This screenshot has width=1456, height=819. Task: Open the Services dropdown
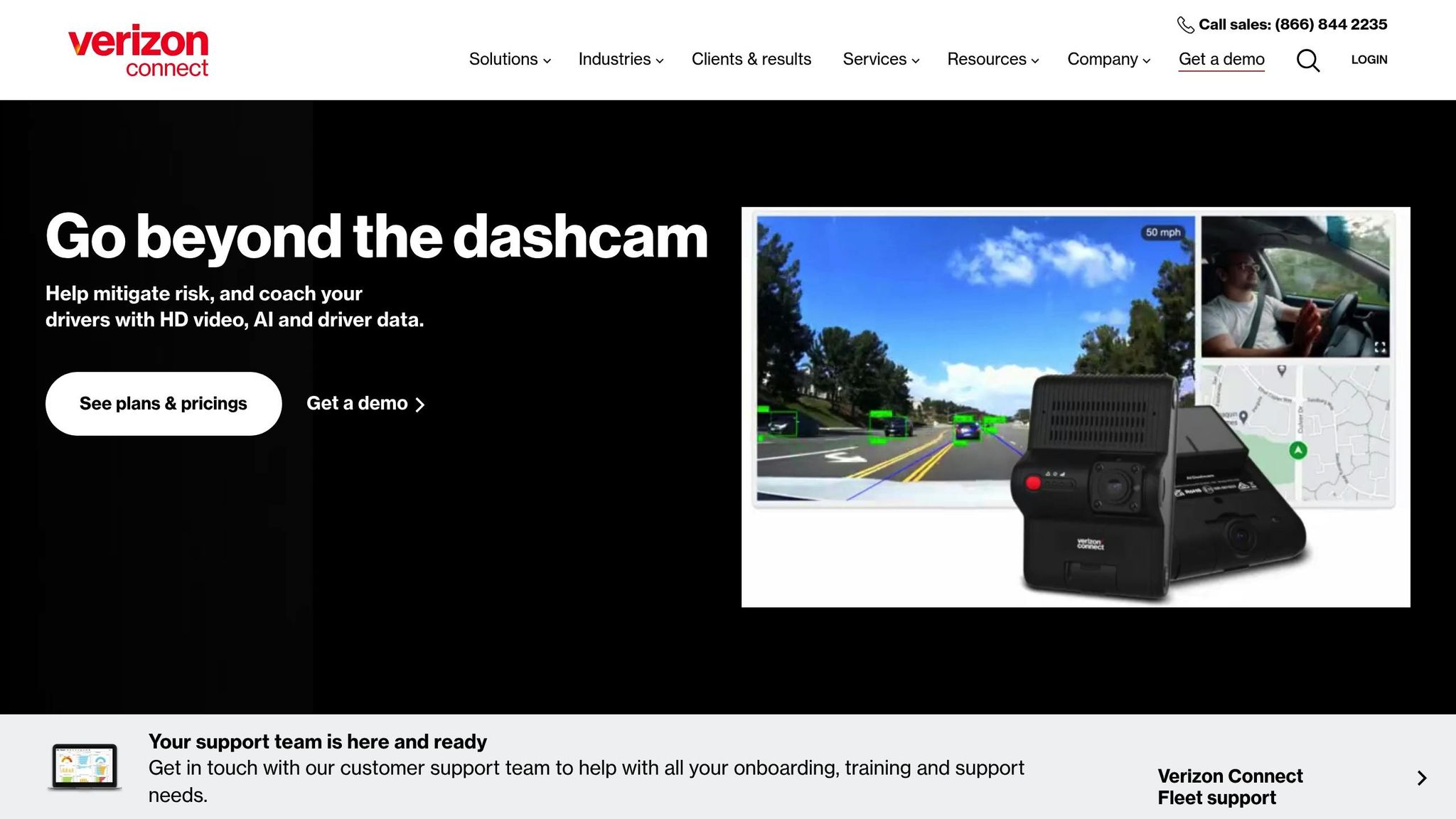[x=881, y=60]
